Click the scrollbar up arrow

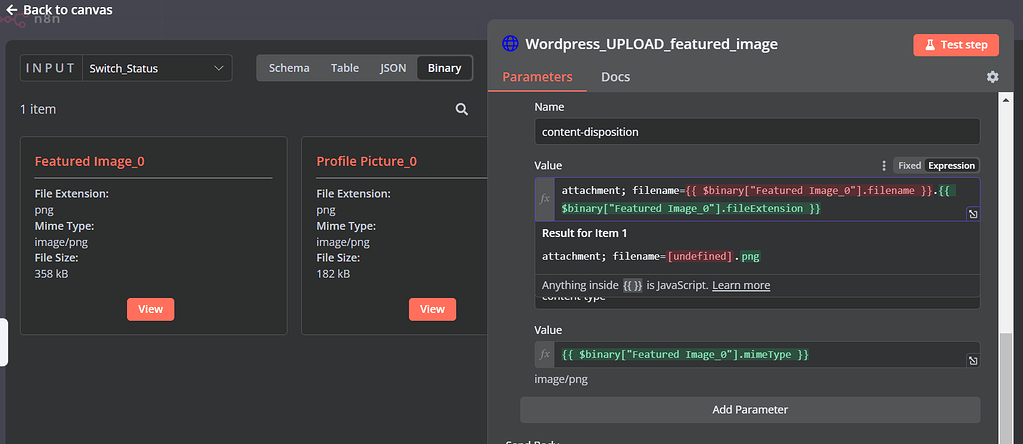1007,100
